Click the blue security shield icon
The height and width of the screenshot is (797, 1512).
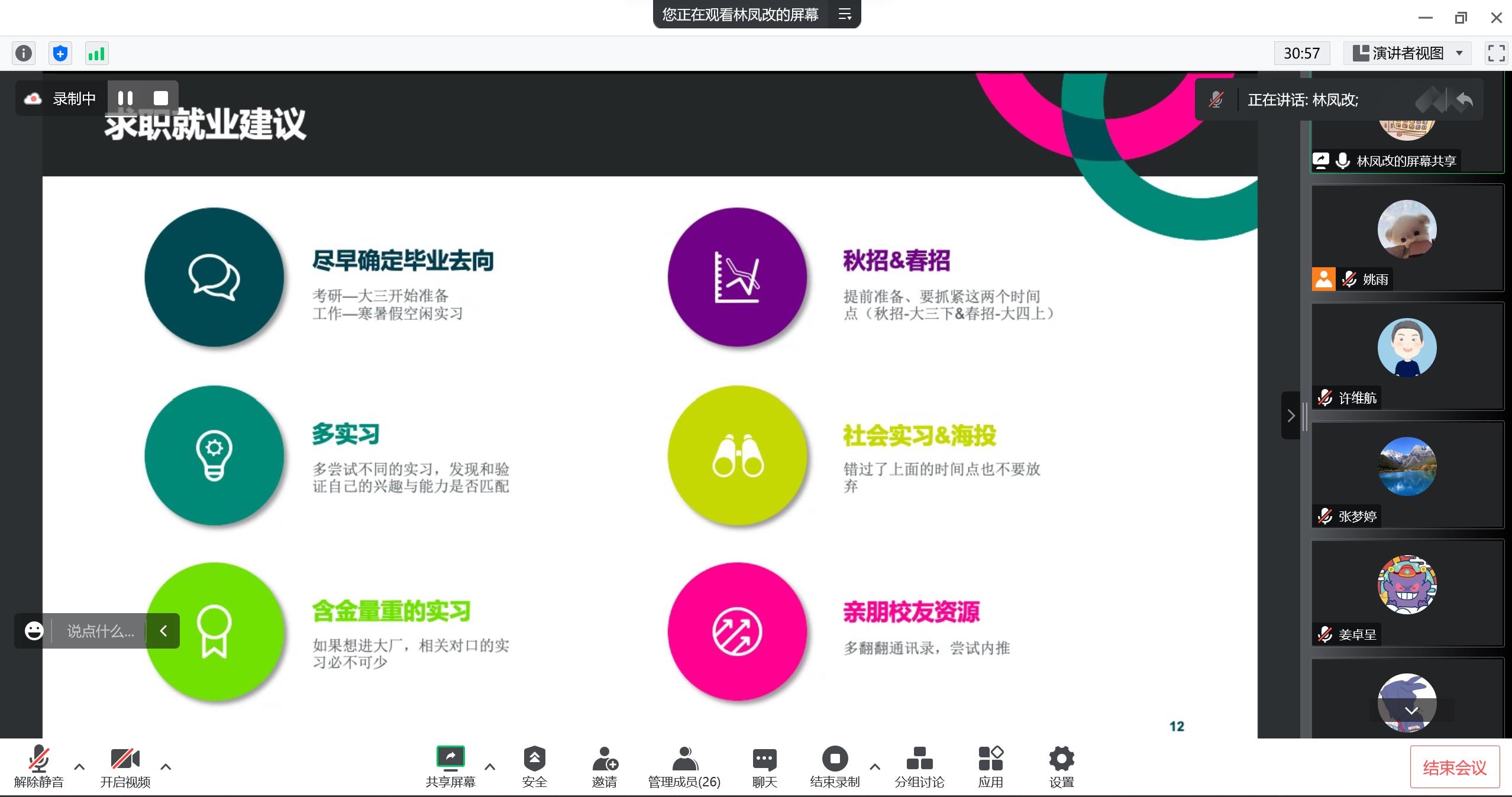[60, 54]
